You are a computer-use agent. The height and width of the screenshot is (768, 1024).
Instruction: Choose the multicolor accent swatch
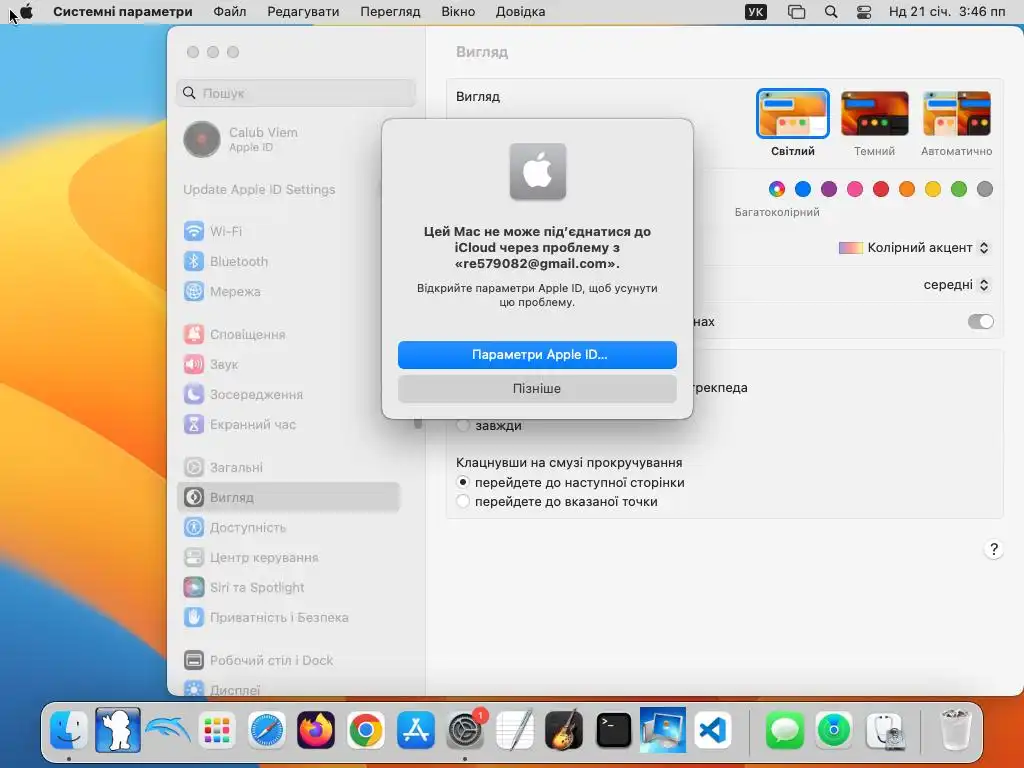776,189
